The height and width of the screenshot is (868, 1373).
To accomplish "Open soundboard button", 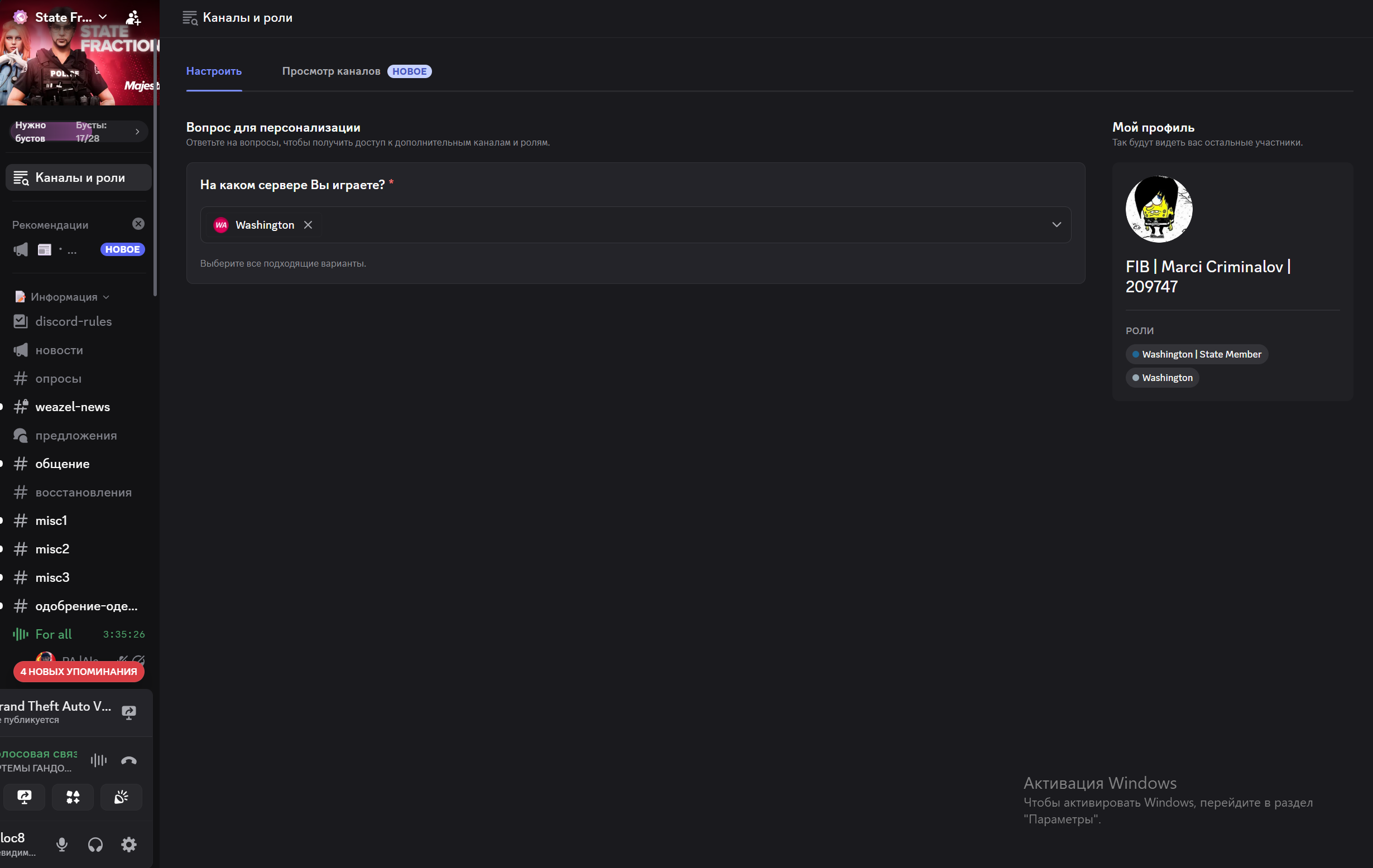I will coord(121,797).
